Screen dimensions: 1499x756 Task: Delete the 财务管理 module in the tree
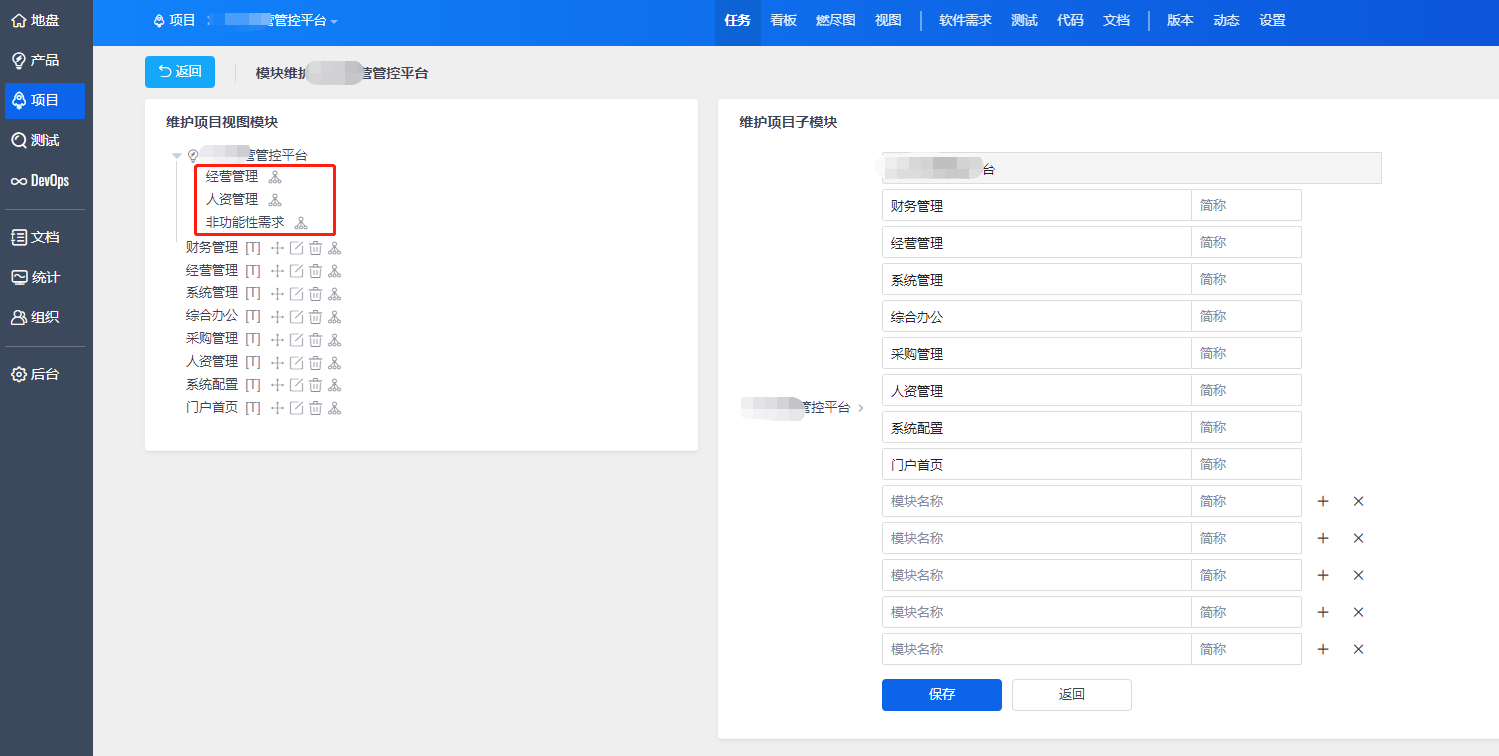[315, 248]
